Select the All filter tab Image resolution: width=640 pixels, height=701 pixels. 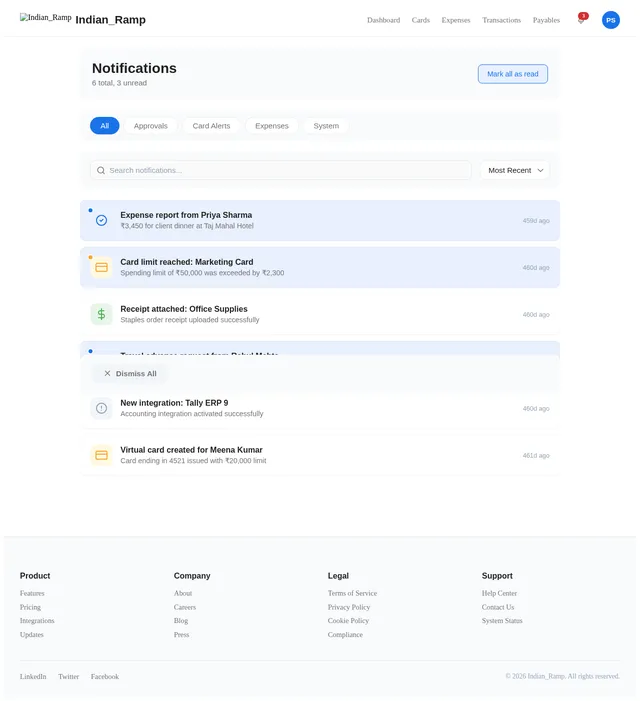tap(105, 126)
